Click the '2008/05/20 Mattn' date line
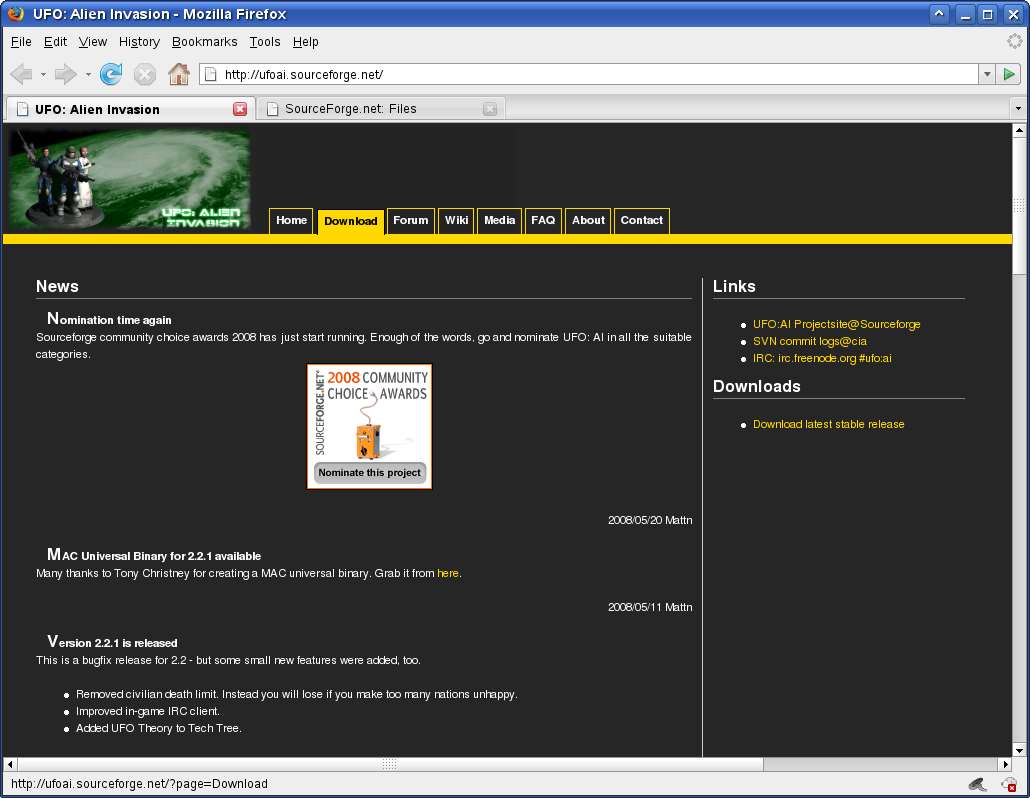The width and height of the screenshot is (1030, 798). tap(650, 520)
